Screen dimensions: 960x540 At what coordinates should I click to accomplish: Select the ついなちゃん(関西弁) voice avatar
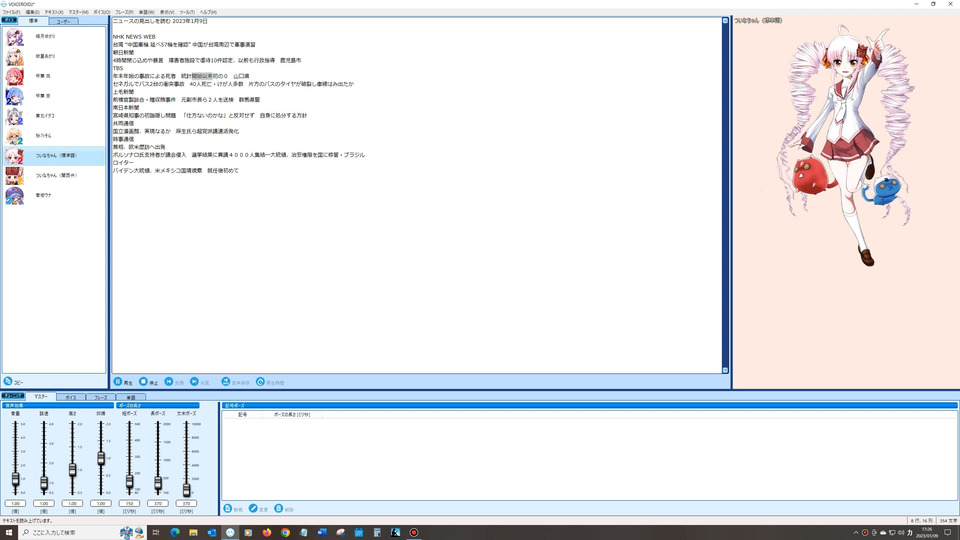pyautogui.click(x=14, y=176)
